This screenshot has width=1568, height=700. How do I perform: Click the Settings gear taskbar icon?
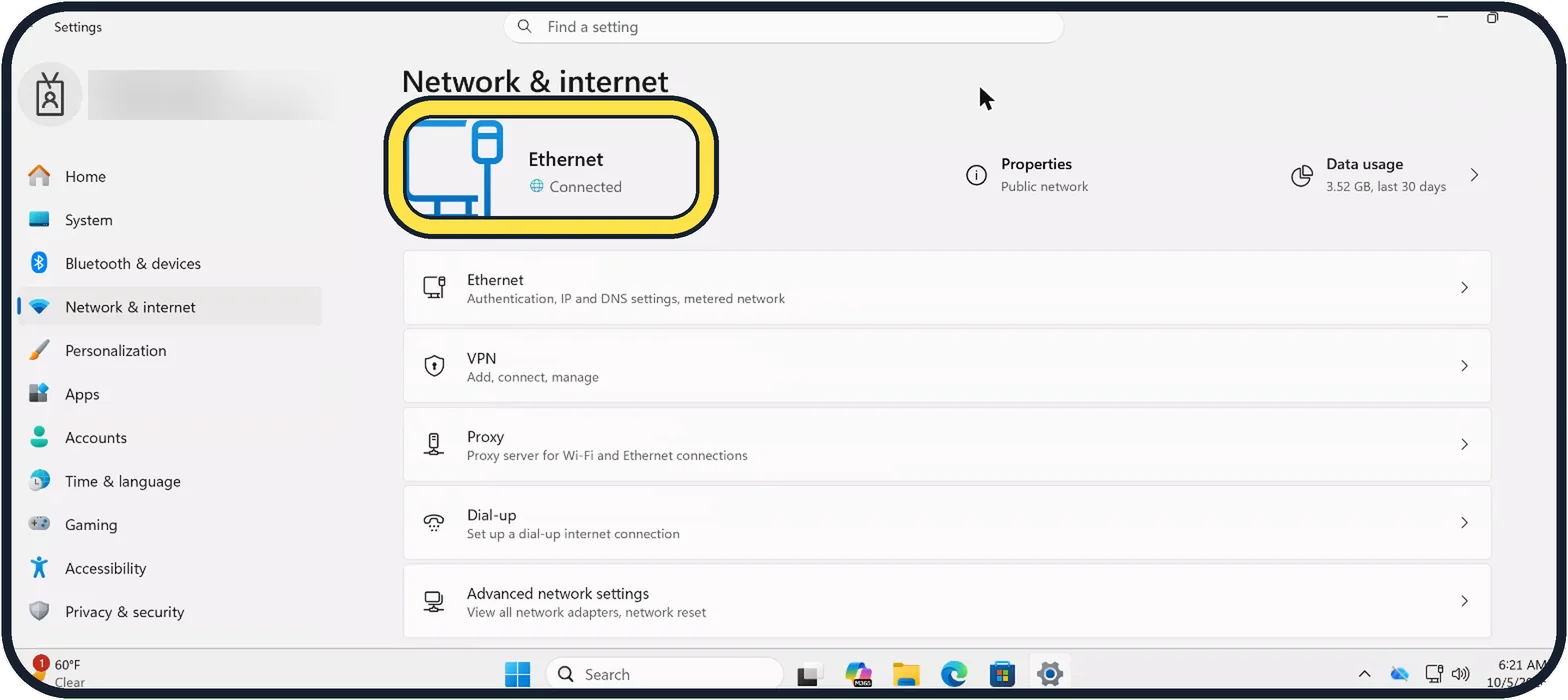pos(1049,674)
